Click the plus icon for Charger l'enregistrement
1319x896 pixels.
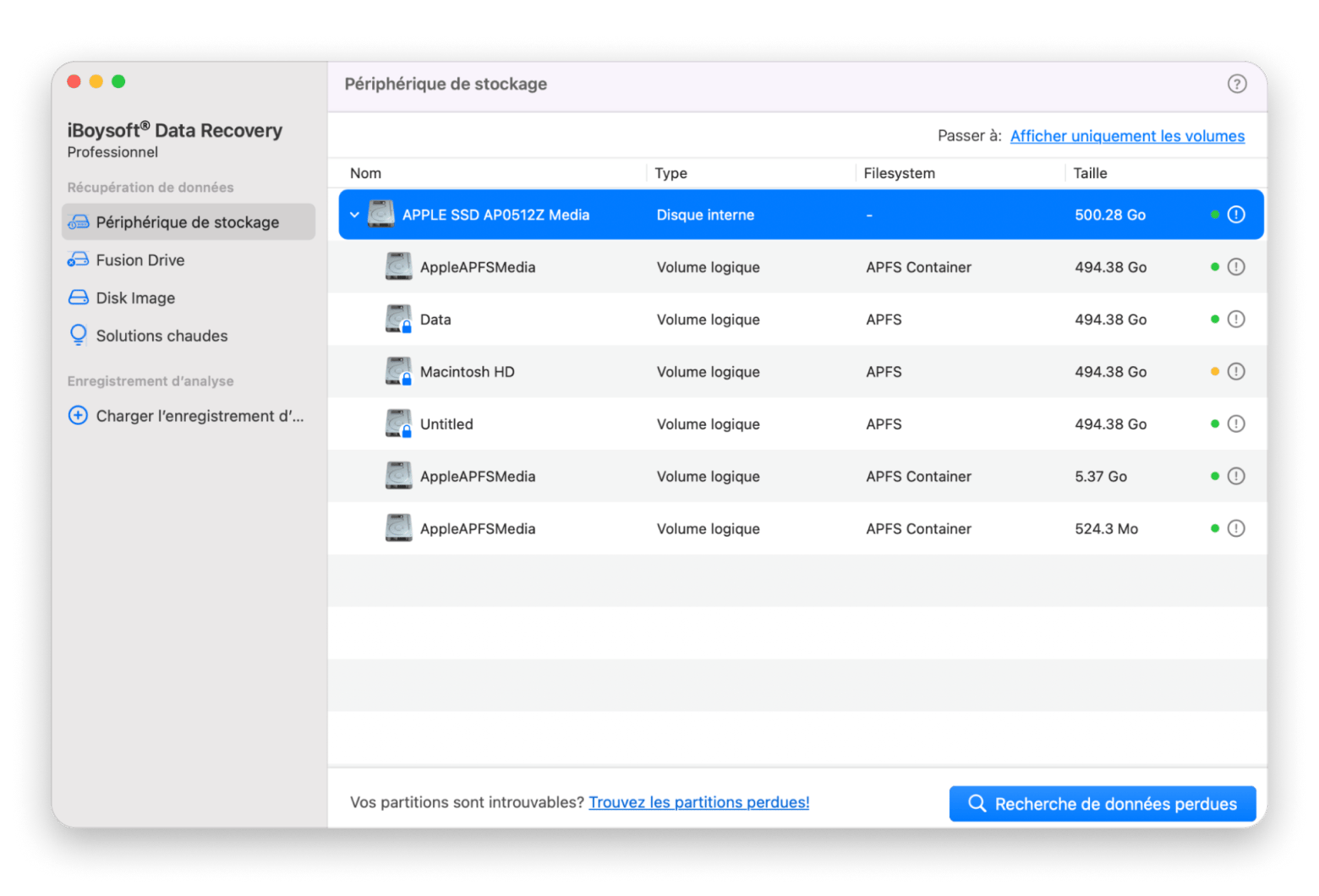(x=78, y=416)
